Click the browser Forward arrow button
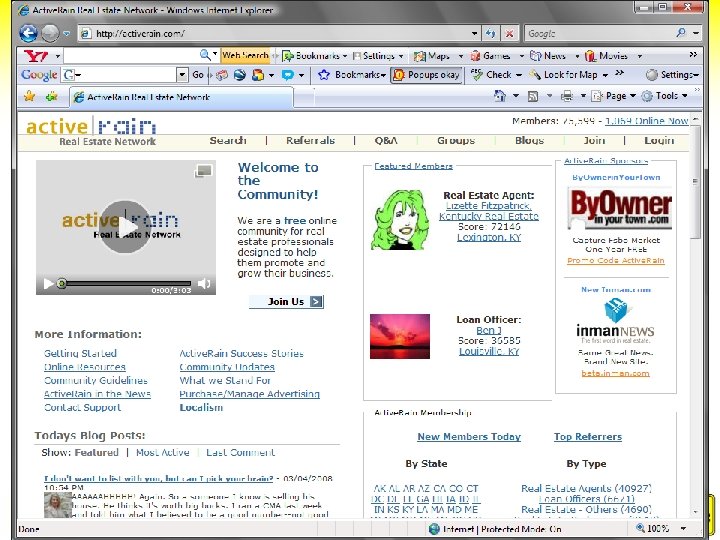Viewport: 720px width, 540px height. tap(50, 33)
